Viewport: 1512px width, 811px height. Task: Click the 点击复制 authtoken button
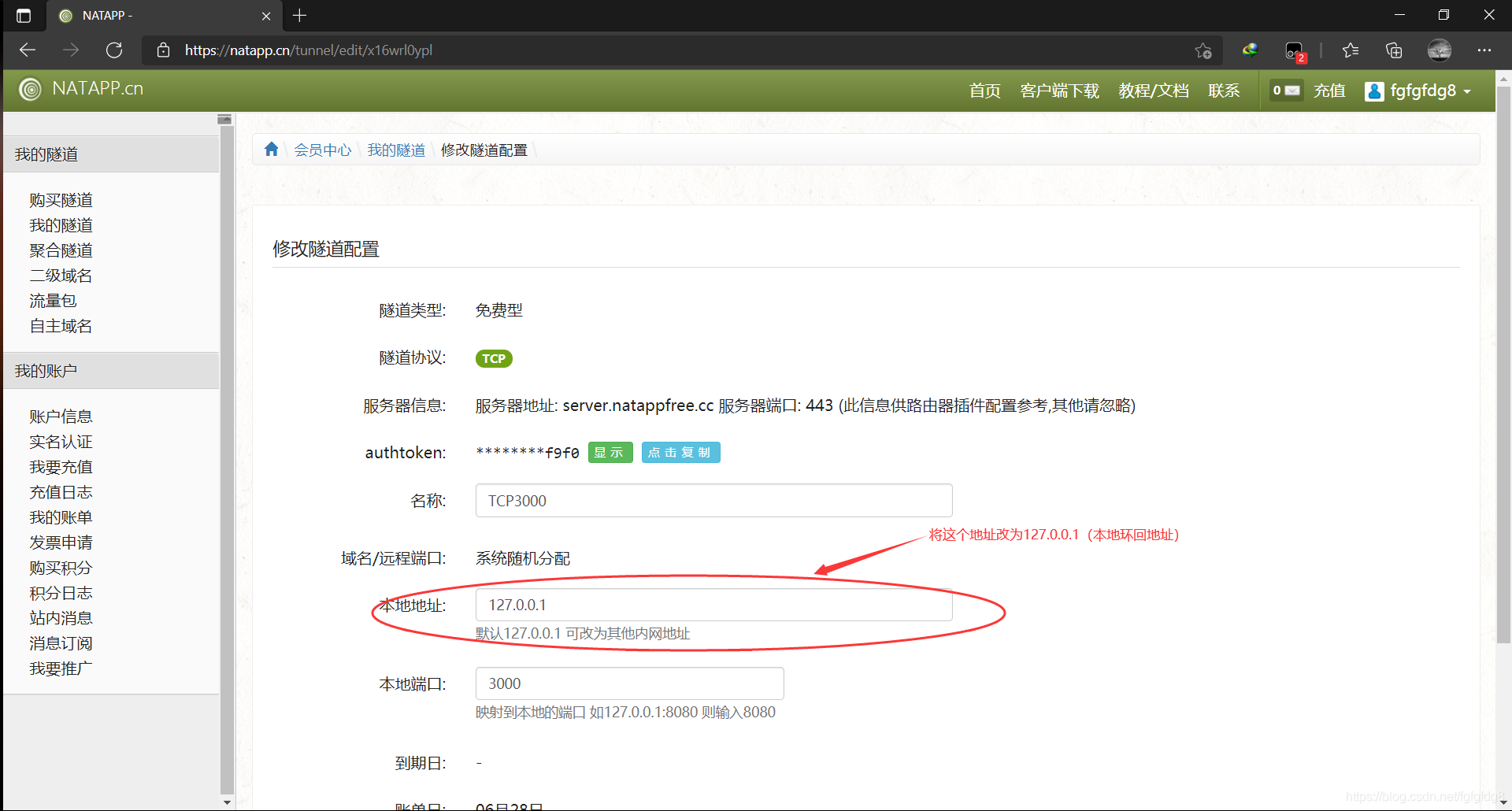[x=680, y=453]
